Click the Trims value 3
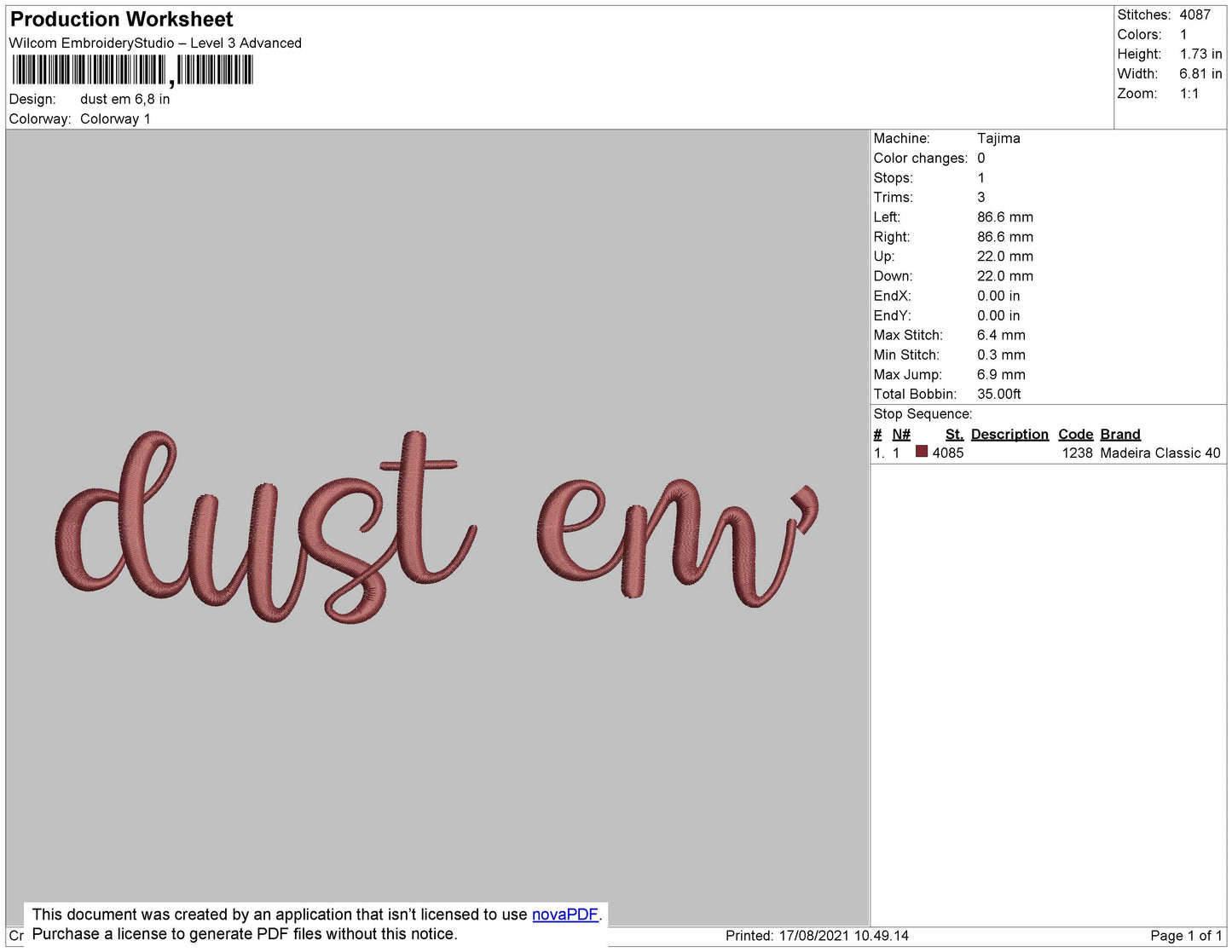This screenshot has height=952, width=1232. coord(980,198)
